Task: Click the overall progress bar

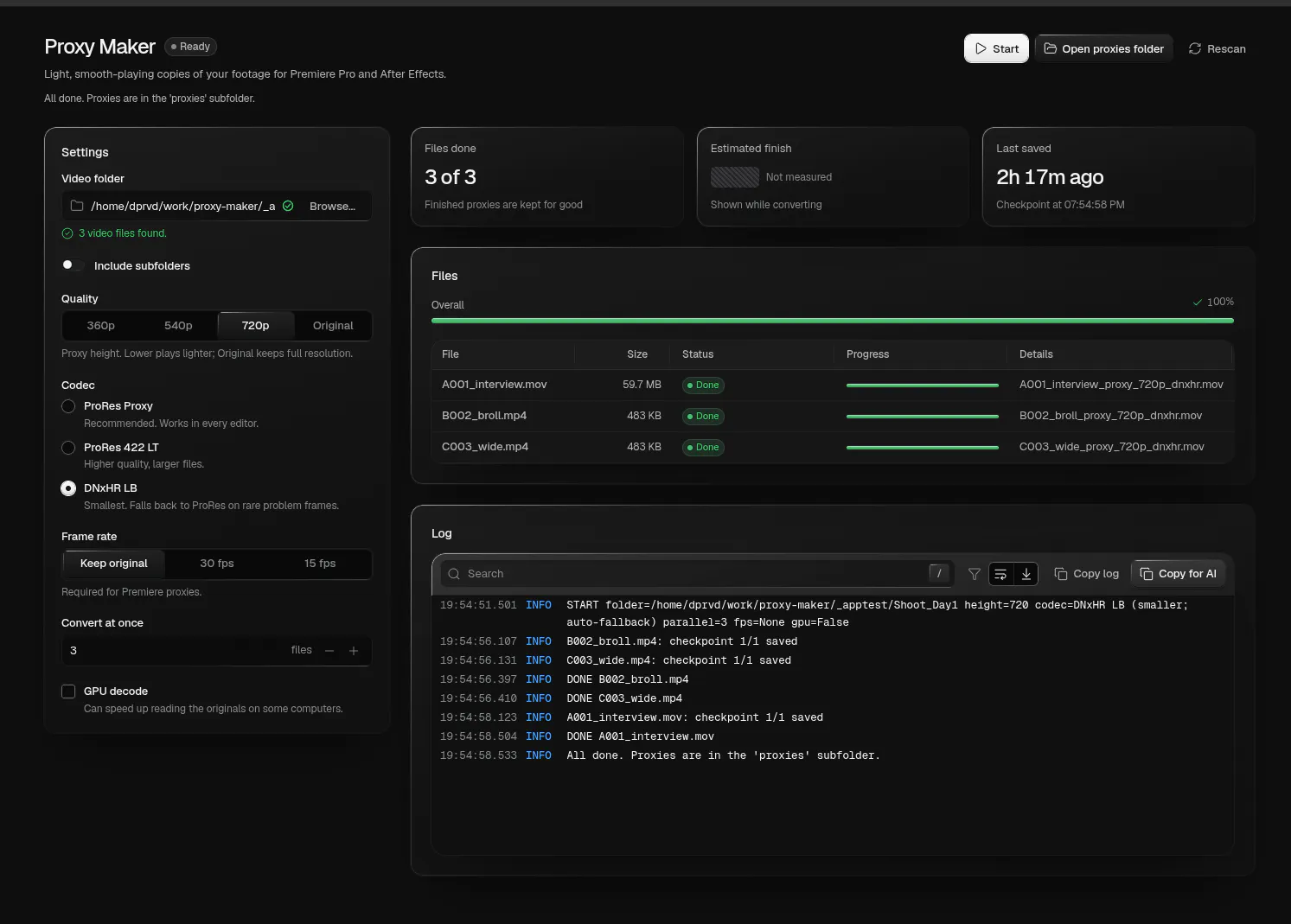Action: click(x=833, y=321)
